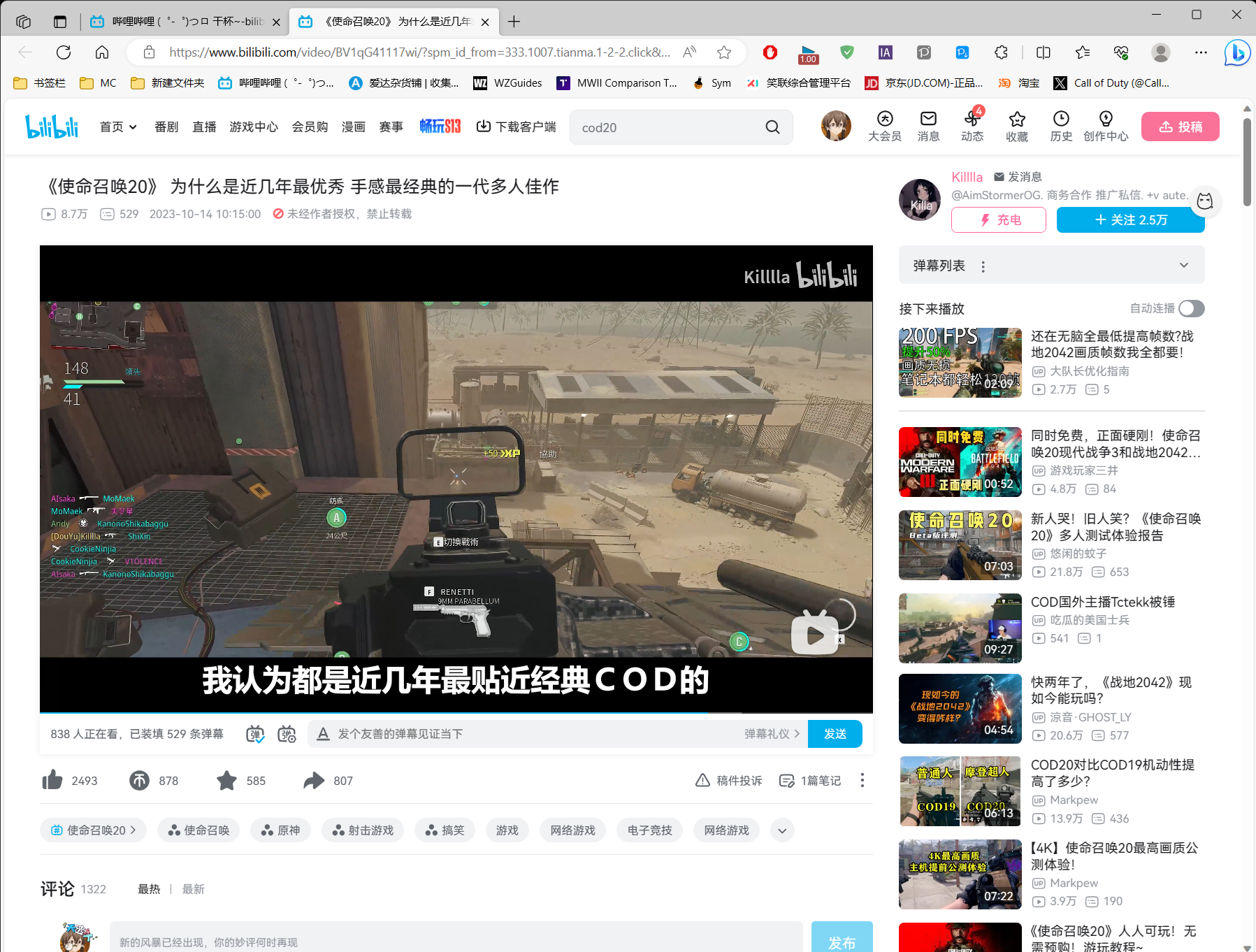Click 发消息 link beside Killla
This screenshot has width=1256, height=952.
(x=1018, y=177)
